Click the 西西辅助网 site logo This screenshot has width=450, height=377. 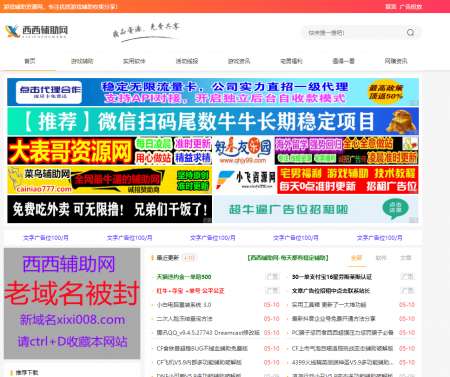[37, 31]
